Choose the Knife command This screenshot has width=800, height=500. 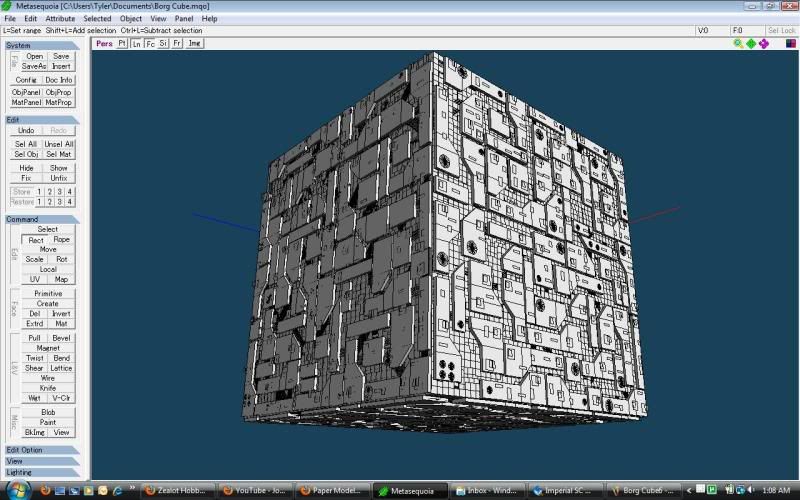tap(48, 388)
